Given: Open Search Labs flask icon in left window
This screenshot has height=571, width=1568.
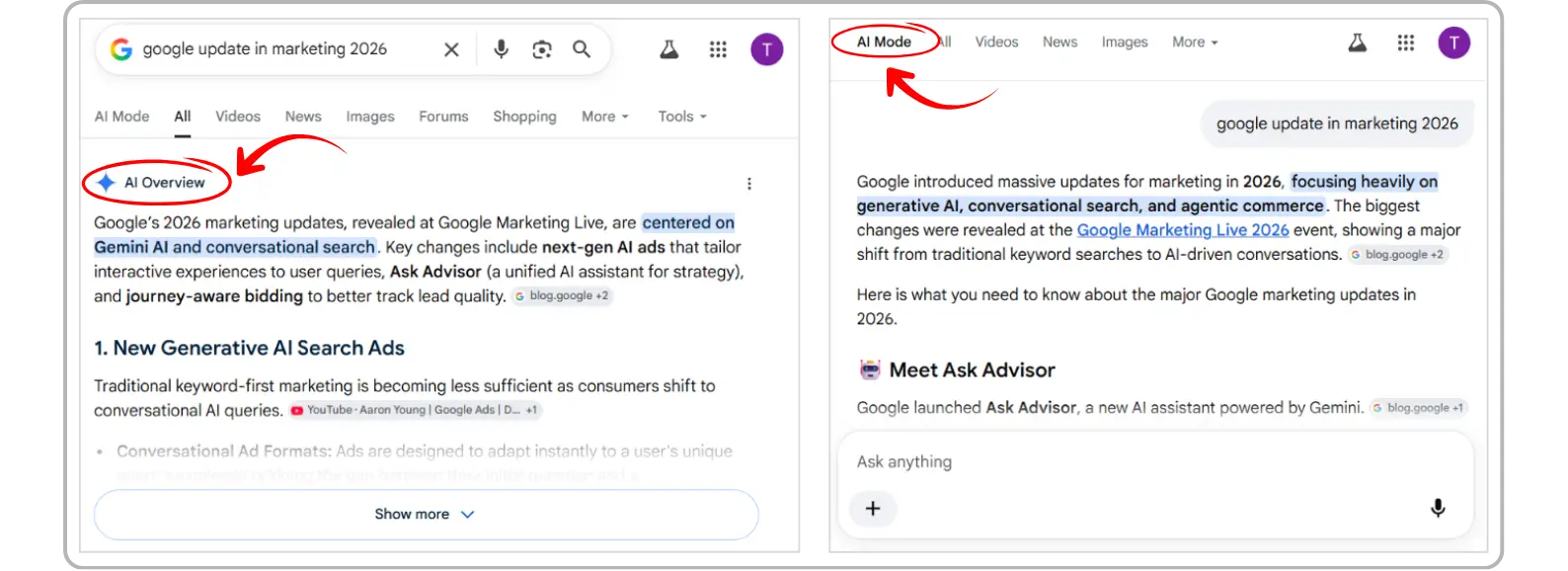Looking at the screenshot, I should 669,49.
